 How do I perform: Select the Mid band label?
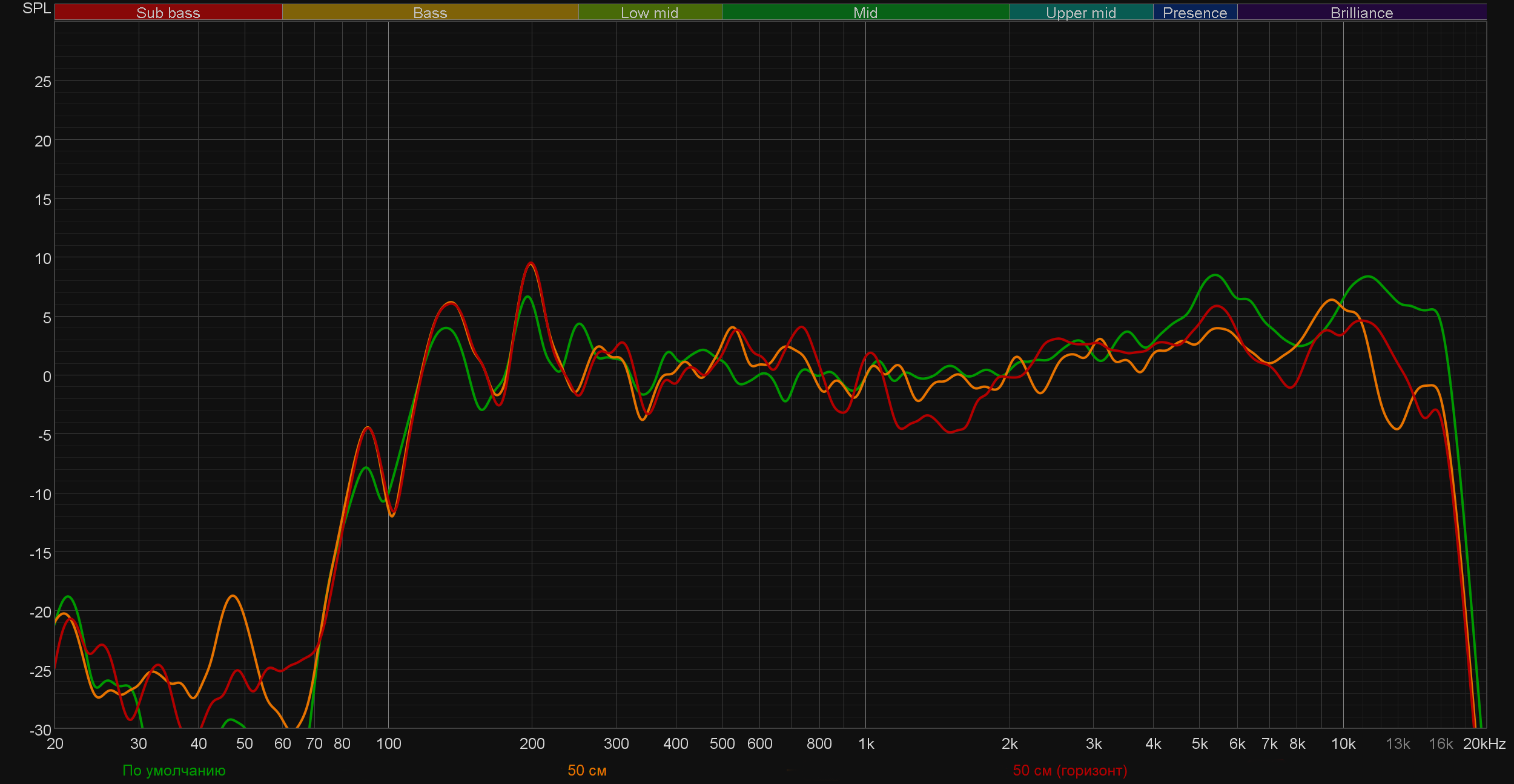(x=865, y=13)
